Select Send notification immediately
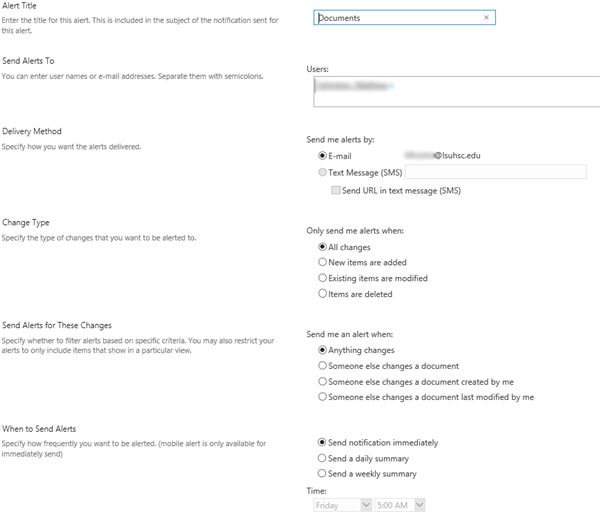The image size is (600, 522). pos(322,442)
